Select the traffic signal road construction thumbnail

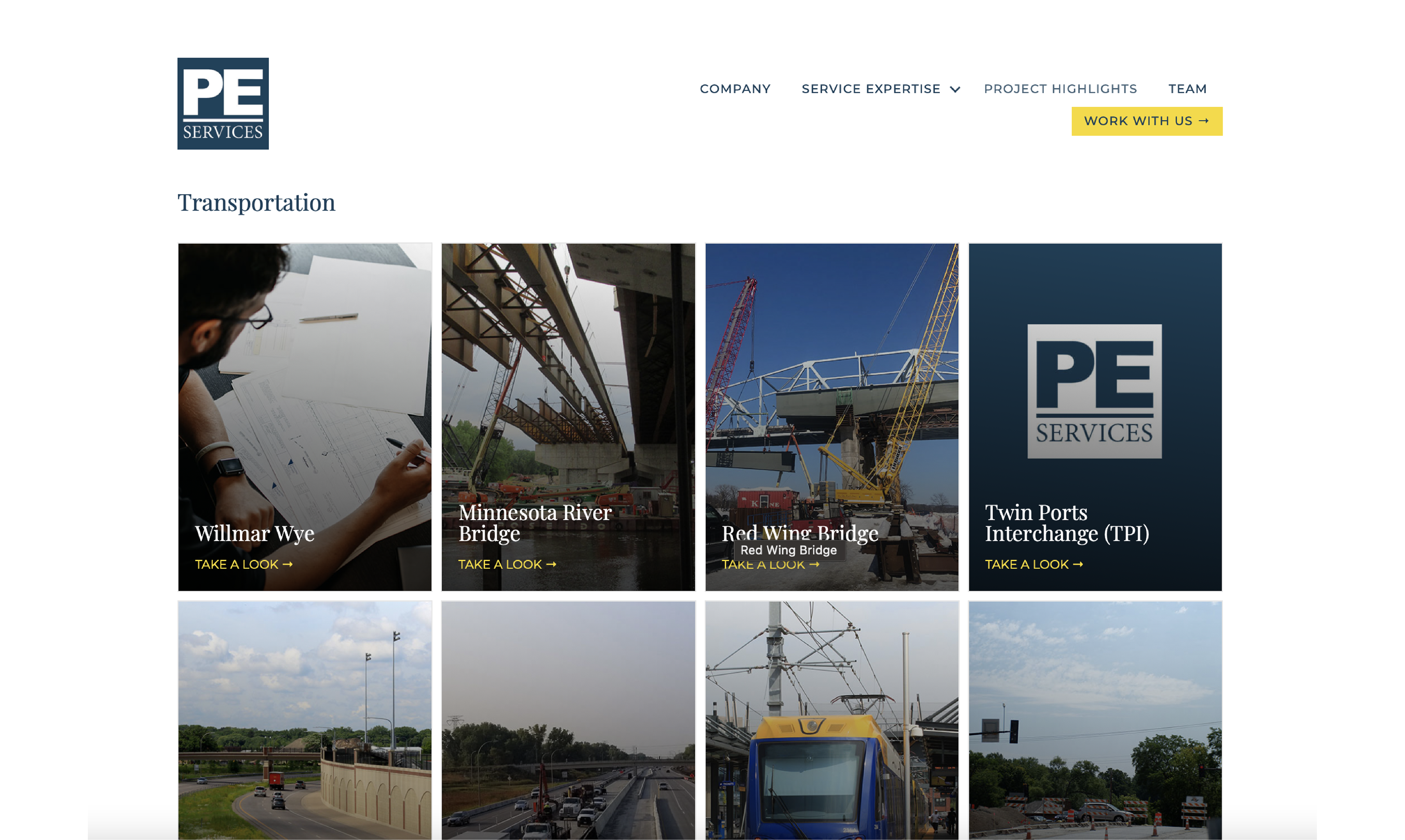1095,720
